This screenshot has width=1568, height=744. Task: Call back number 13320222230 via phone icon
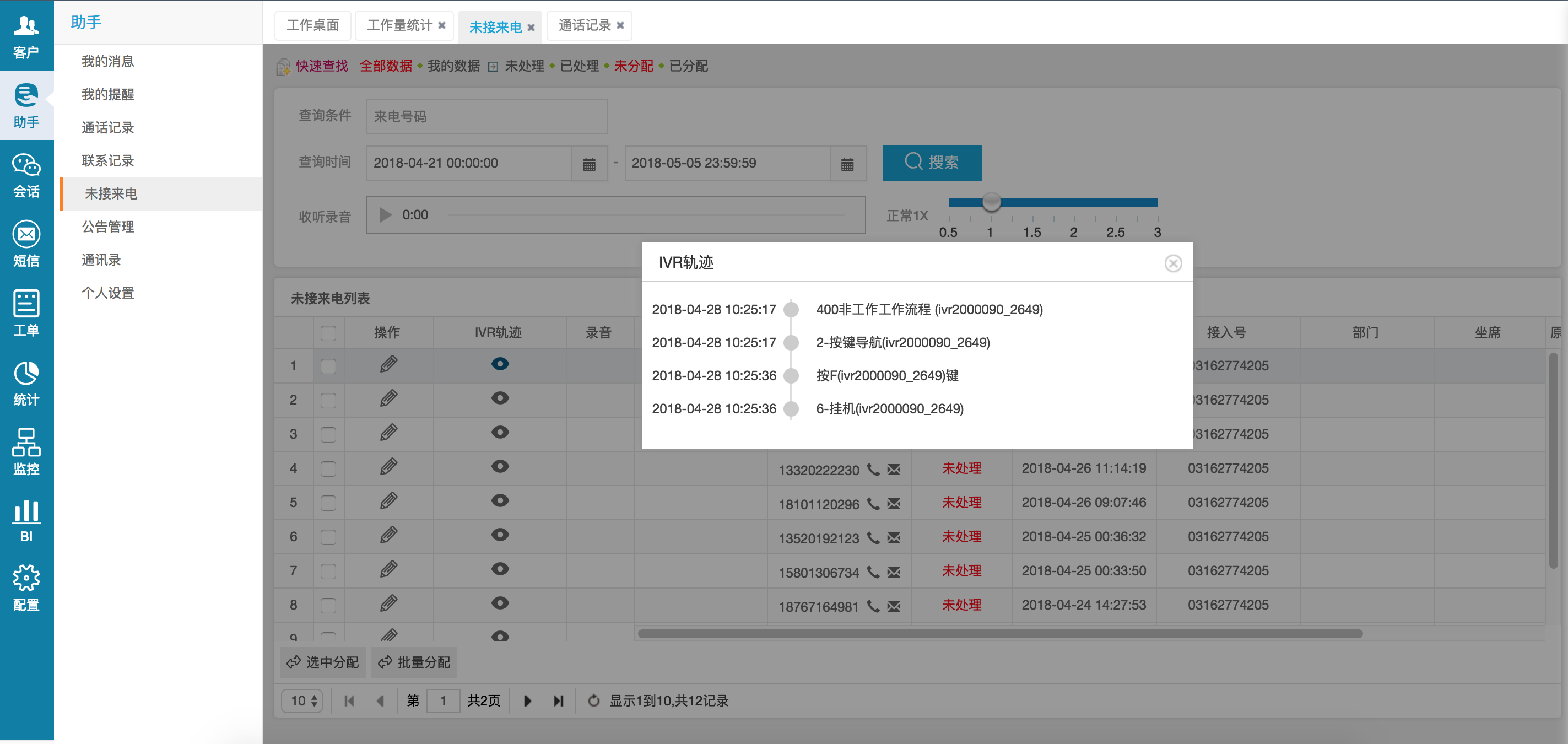[x=873, y=470]
